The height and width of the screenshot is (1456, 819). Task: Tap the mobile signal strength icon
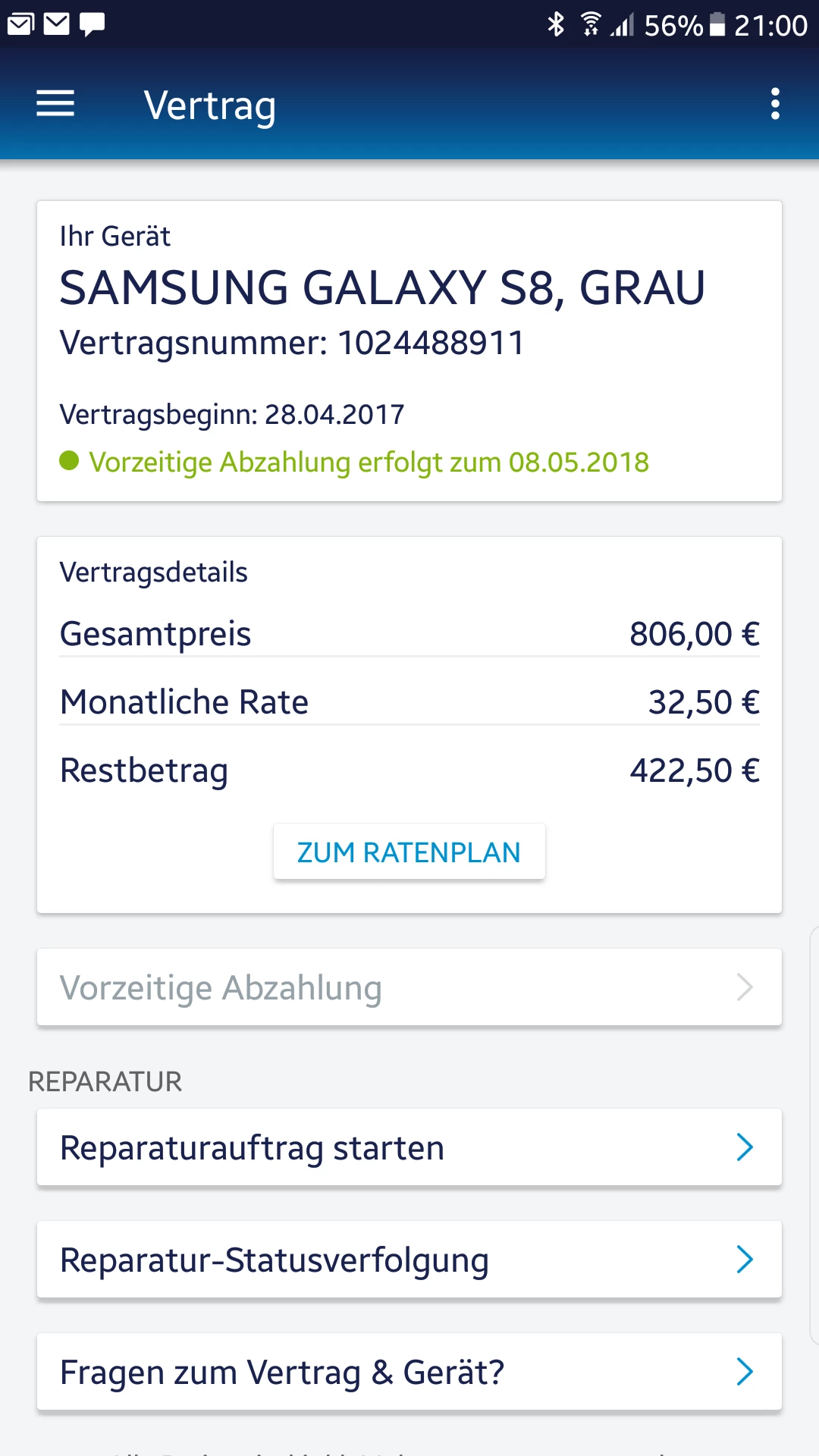622,27
